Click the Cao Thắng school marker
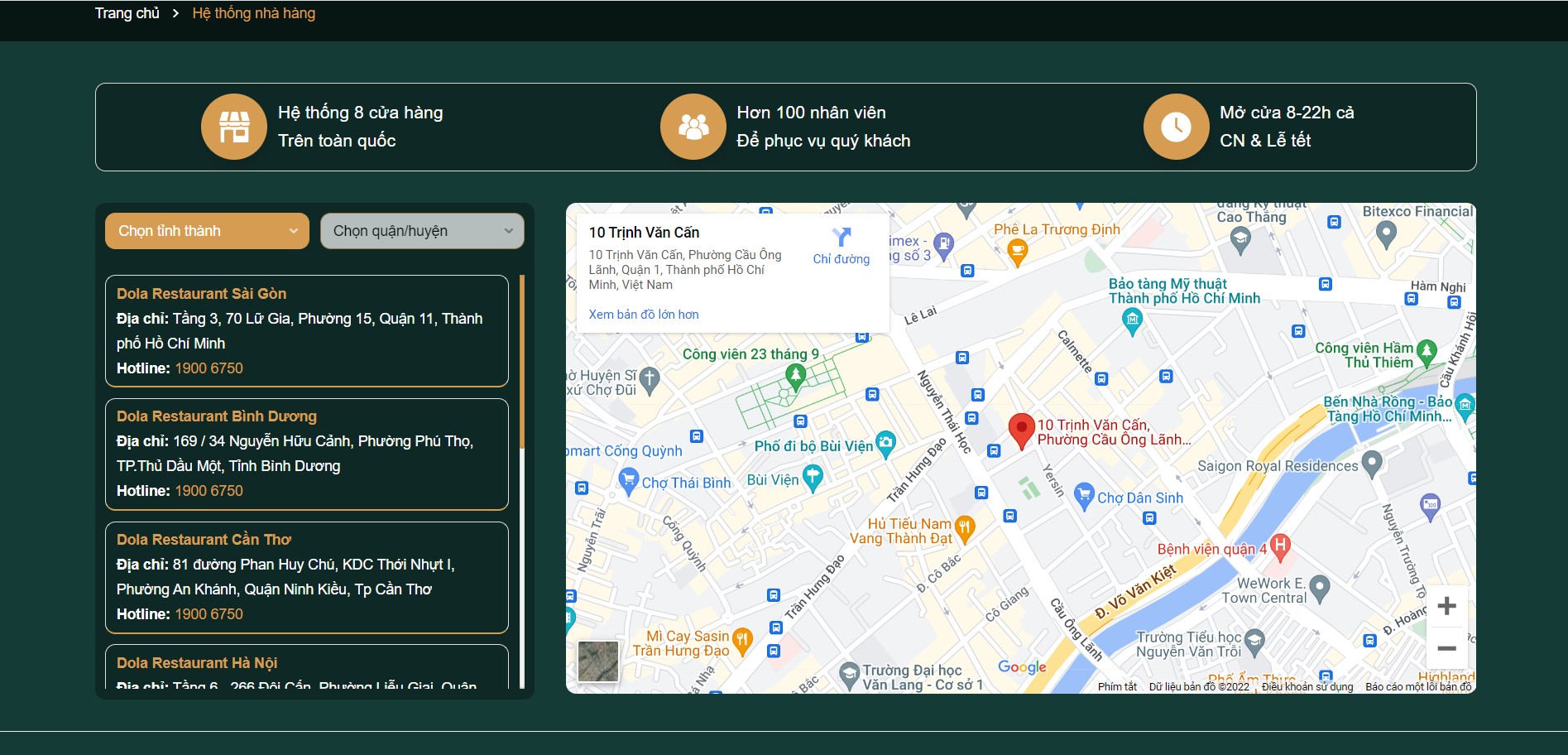Viewport: 1568px width, 755px height. tap(1240, 241)
